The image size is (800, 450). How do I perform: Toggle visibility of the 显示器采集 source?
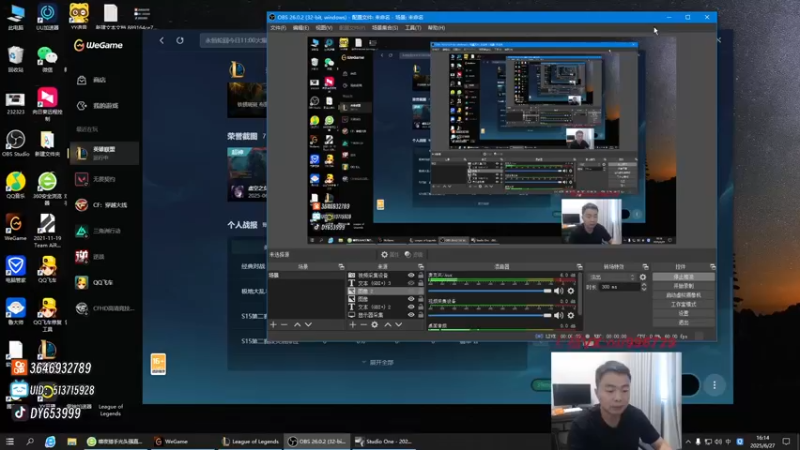click(x=411, y=315)
